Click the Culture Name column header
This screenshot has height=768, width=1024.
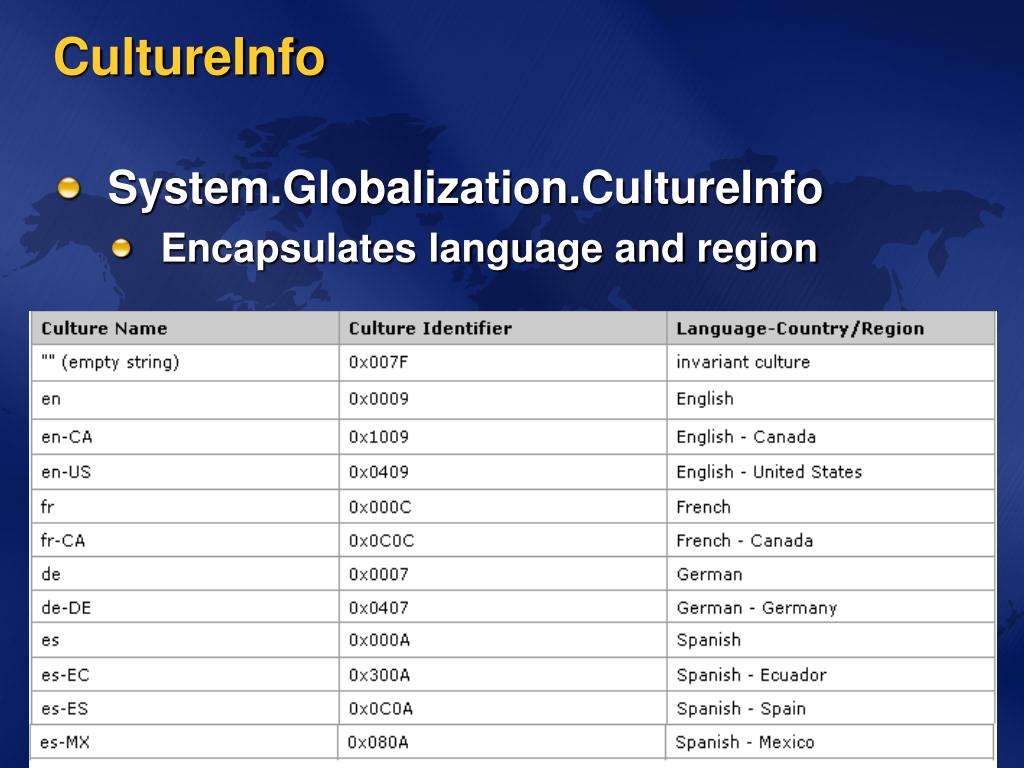[x=185, y=328]
